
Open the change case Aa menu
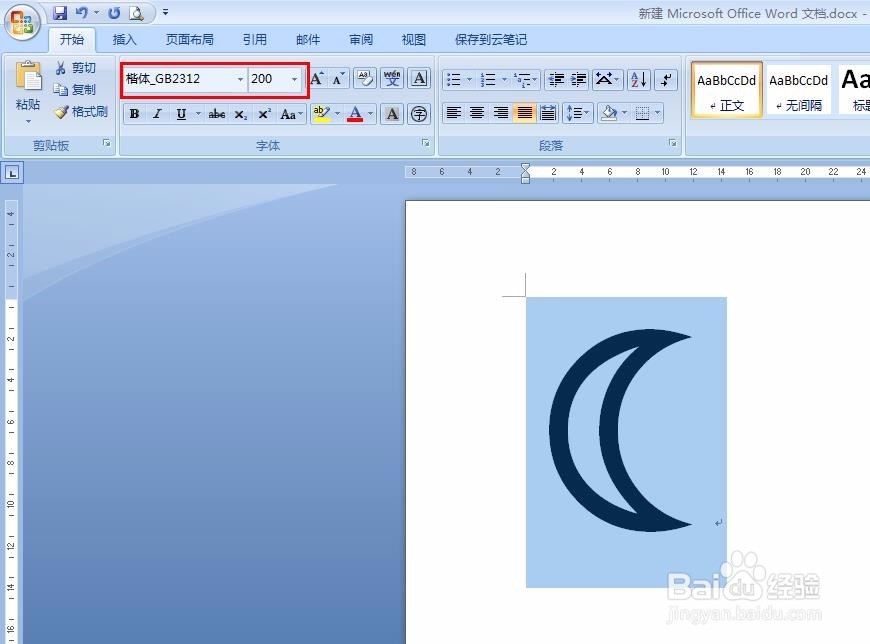[291, 114]
